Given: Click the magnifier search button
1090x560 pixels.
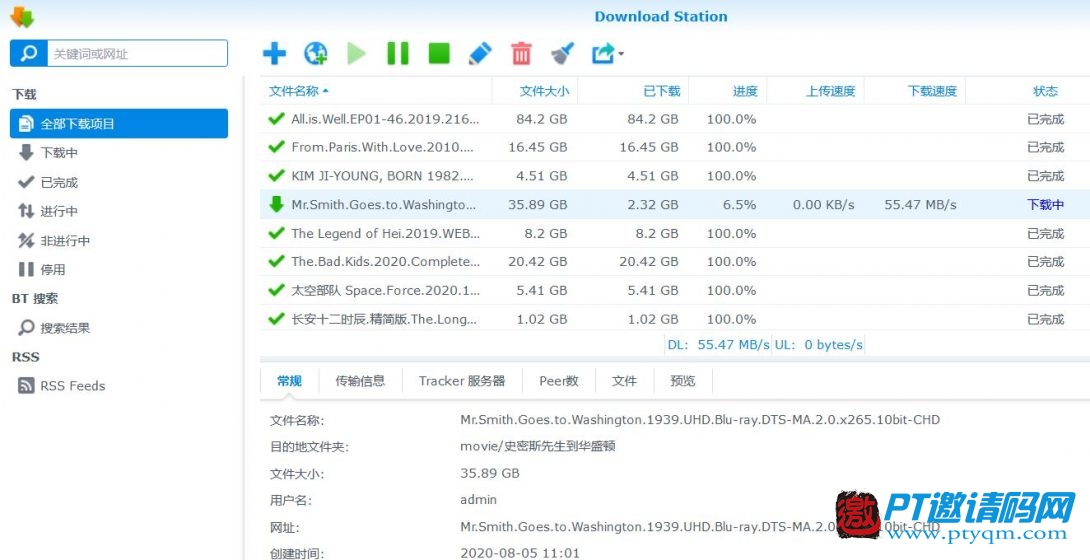Looking at the screenshot, I should 29,53.
